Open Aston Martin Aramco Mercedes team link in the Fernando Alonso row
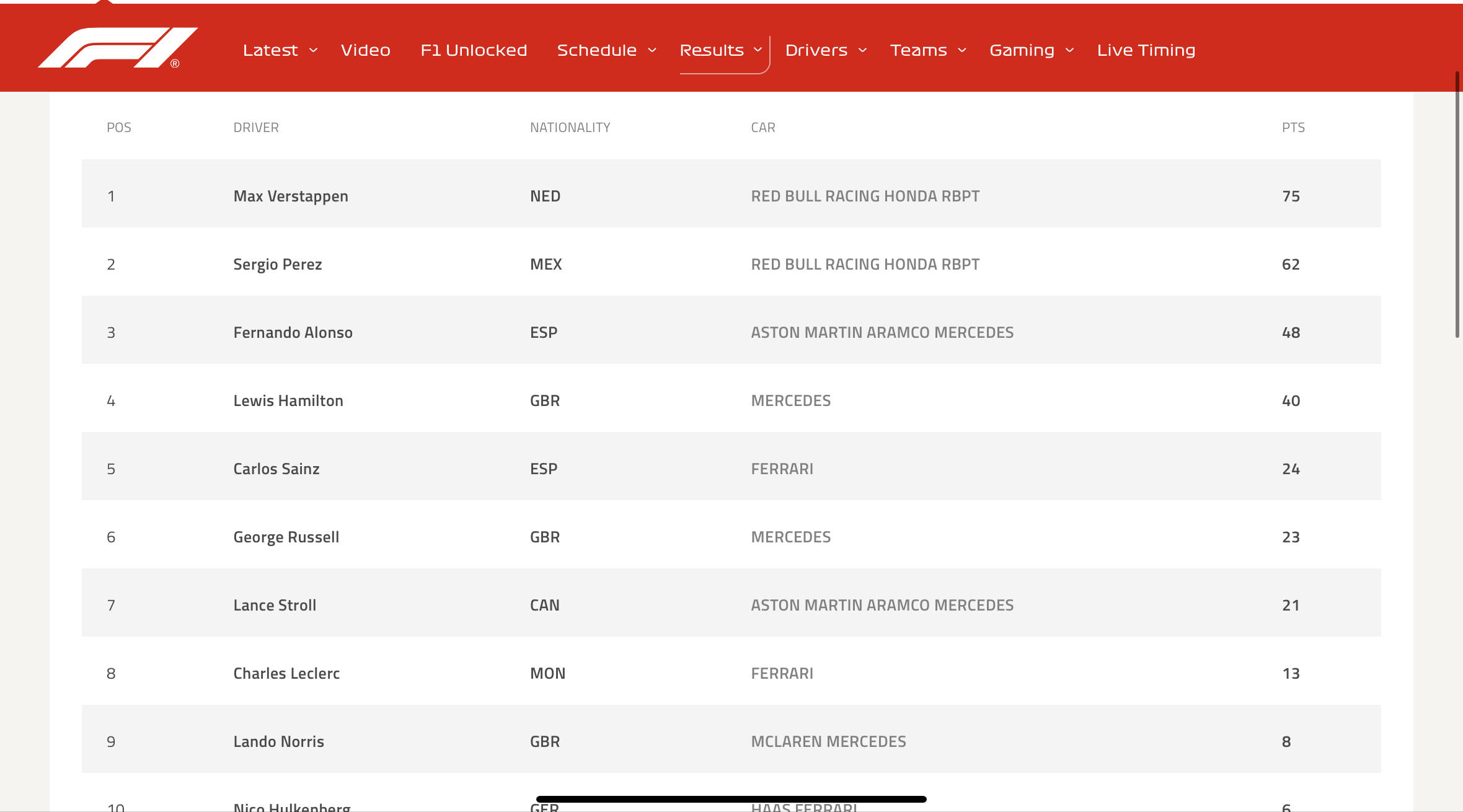The height and width of the screenshot is (812, 1463). point(882,333)
